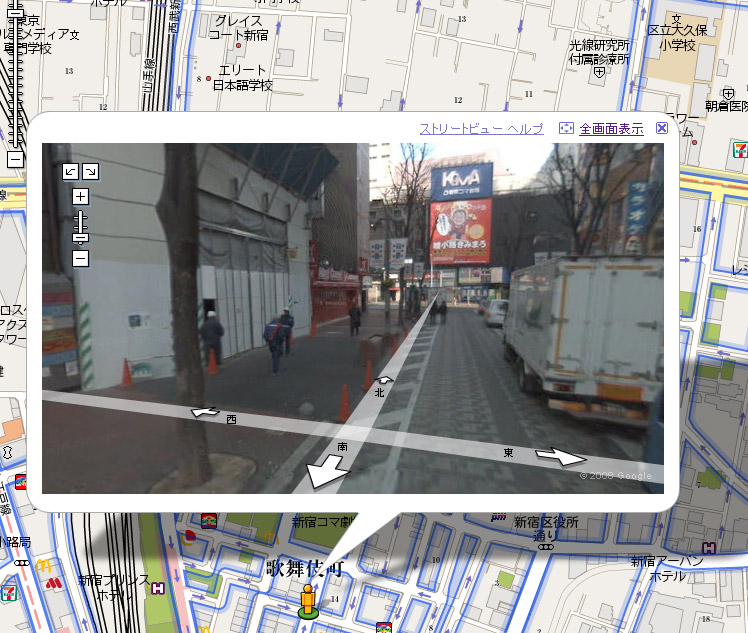Click map zoom out minus button

(15, 159)
